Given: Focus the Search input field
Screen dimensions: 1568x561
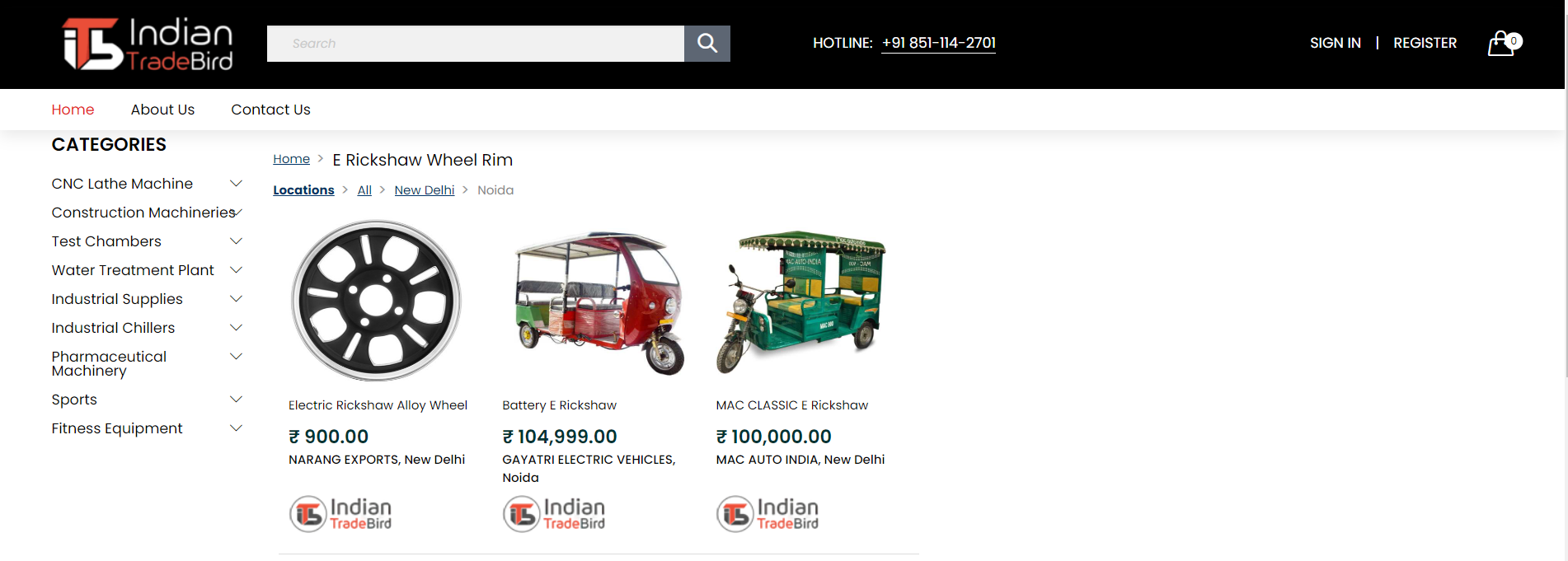Looking at the screenshot, I should pyautogui.click(x=476, y=44).
